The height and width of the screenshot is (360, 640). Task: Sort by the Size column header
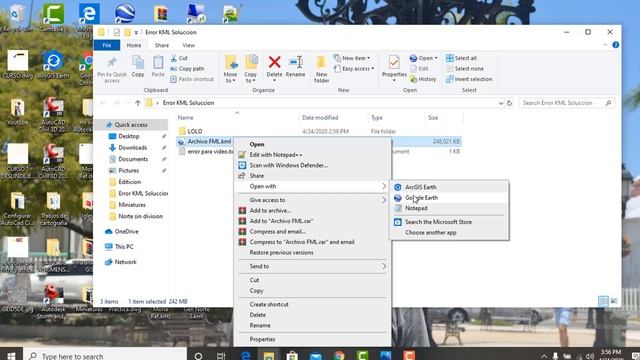[433, 118]
